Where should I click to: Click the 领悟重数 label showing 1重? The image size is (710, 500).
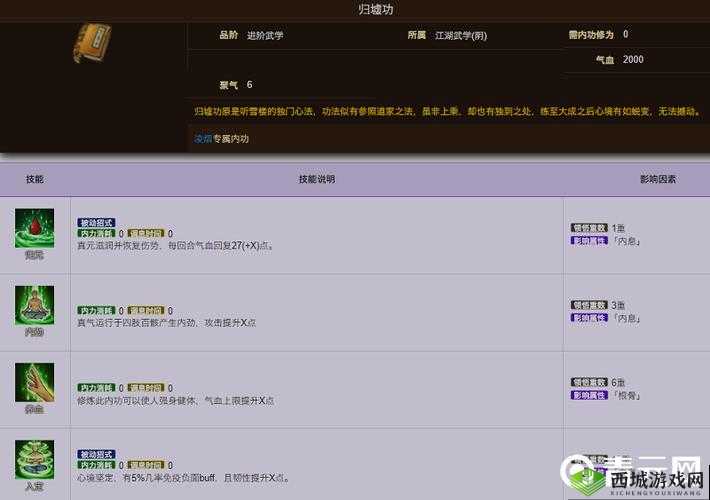[589, 228]
